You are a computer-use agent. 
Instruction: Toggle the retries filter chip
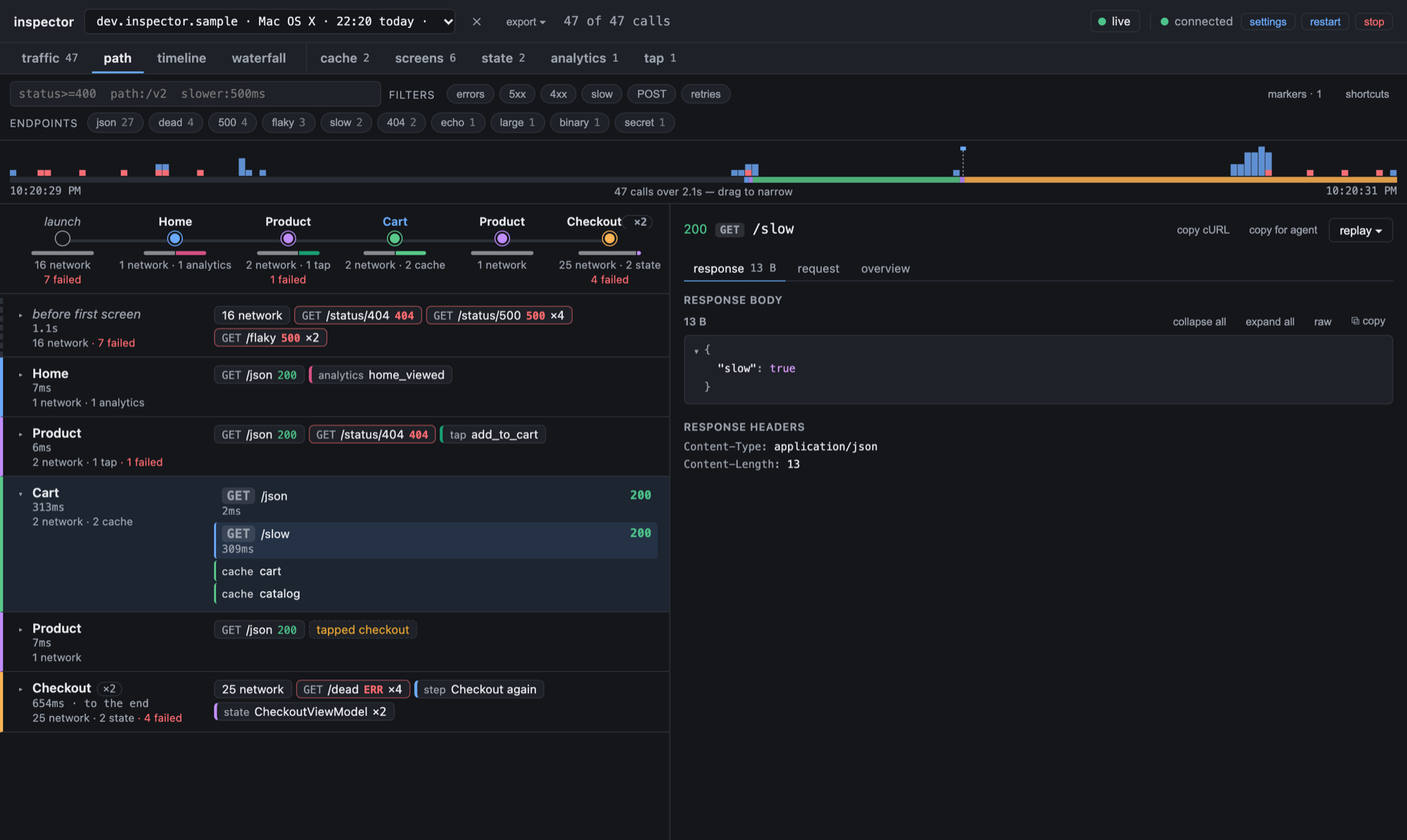pyautogui.click(x=706, y=94)
